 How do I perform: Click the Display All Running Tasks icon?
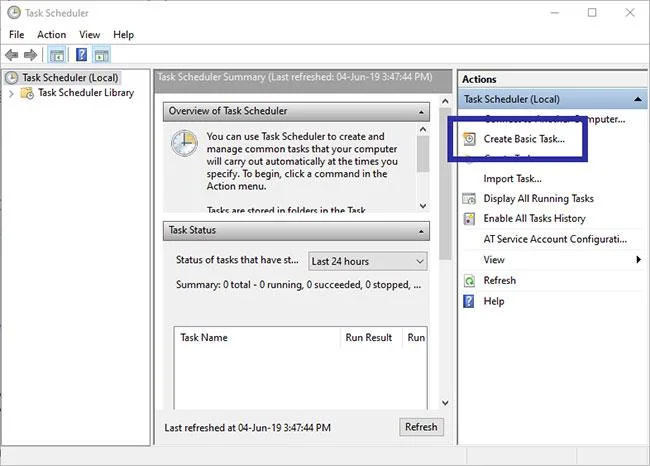click(x=469, y=199)
